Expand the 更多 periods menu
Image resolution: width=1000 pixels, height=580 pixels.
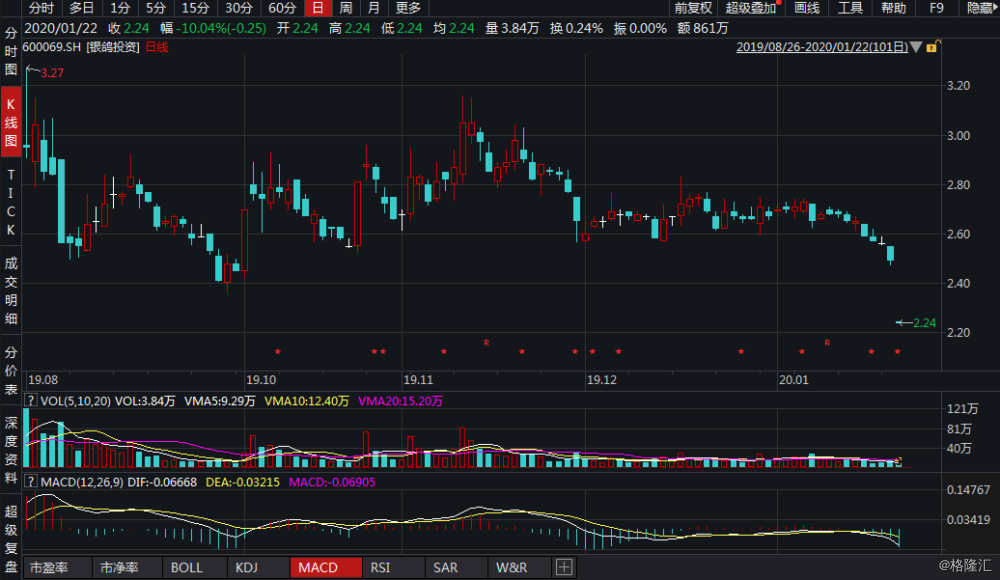pos(408,8)
